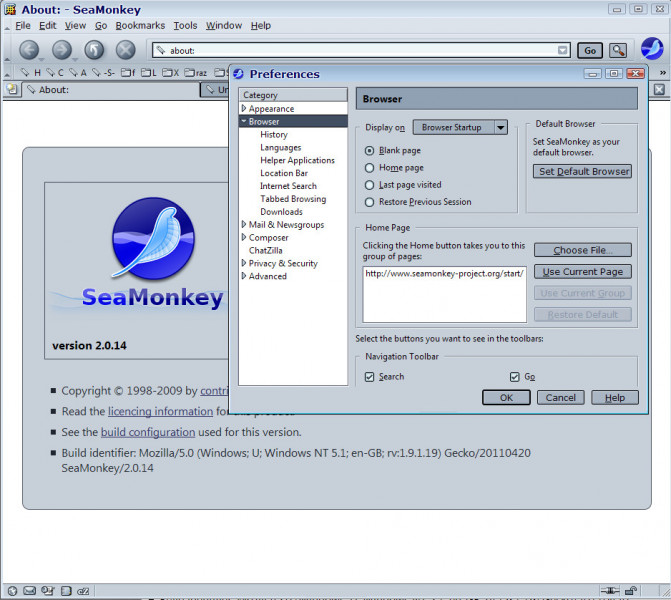Reload page using the Reload button

coord(94,50)
